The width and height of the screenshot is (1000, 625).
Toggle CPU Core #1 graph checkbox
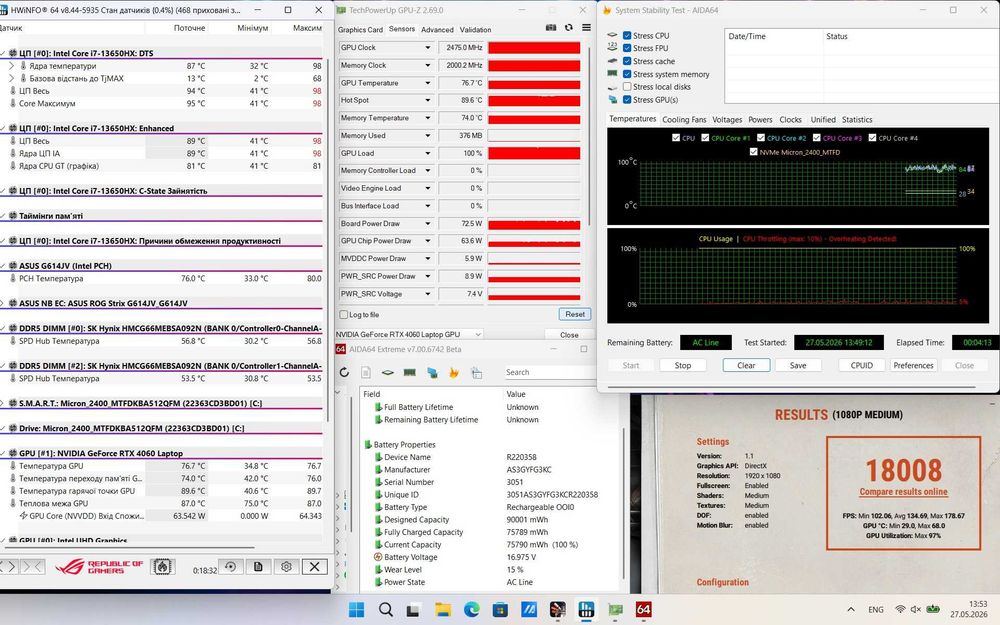point(705,138)
